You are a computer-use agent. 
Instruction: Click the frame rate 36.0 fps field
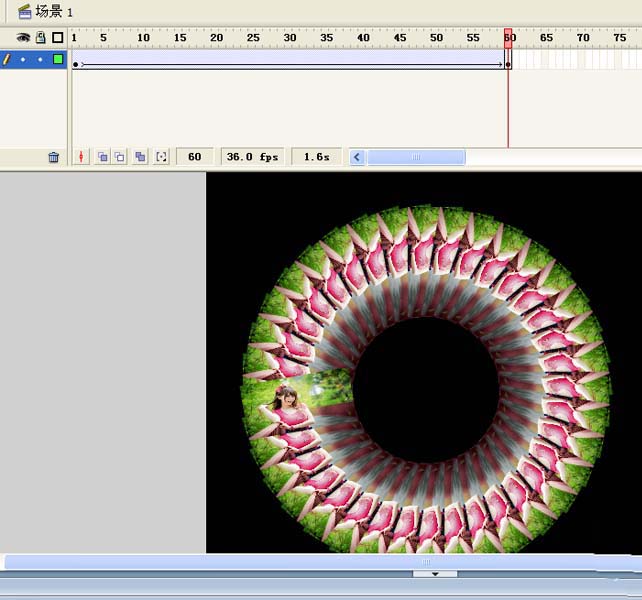point(252,157)
